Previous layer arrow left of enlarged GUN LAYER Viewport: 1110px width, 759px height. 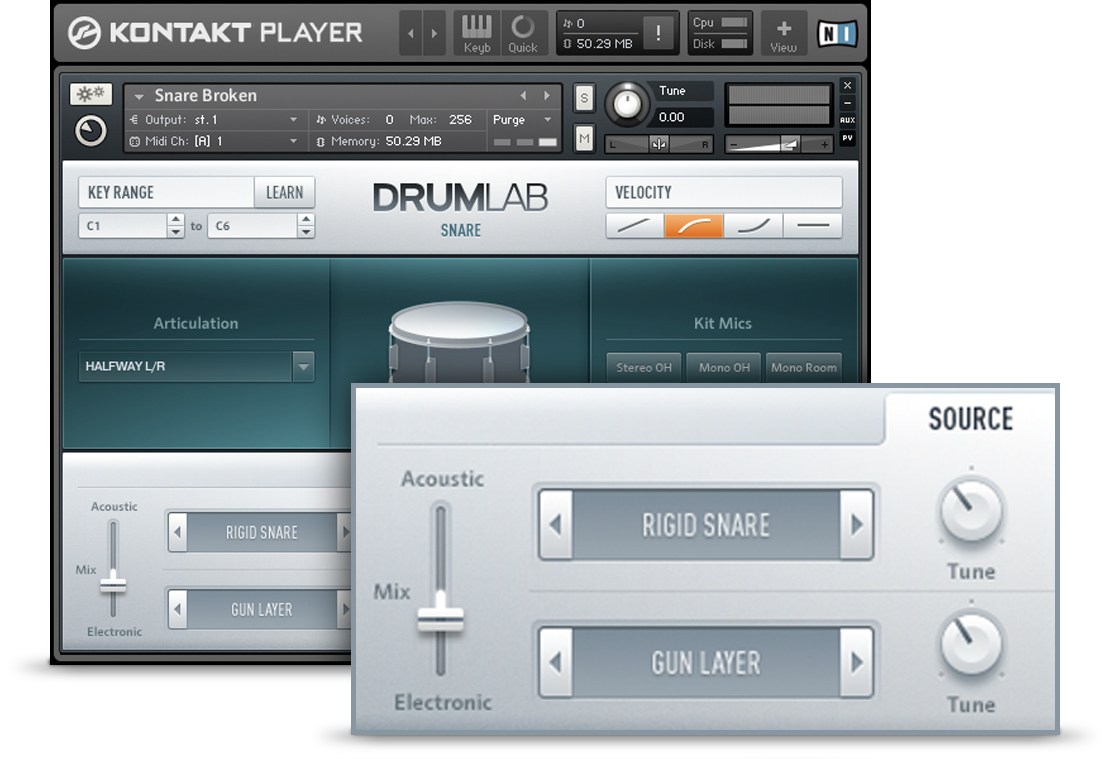tap(556, 662)
